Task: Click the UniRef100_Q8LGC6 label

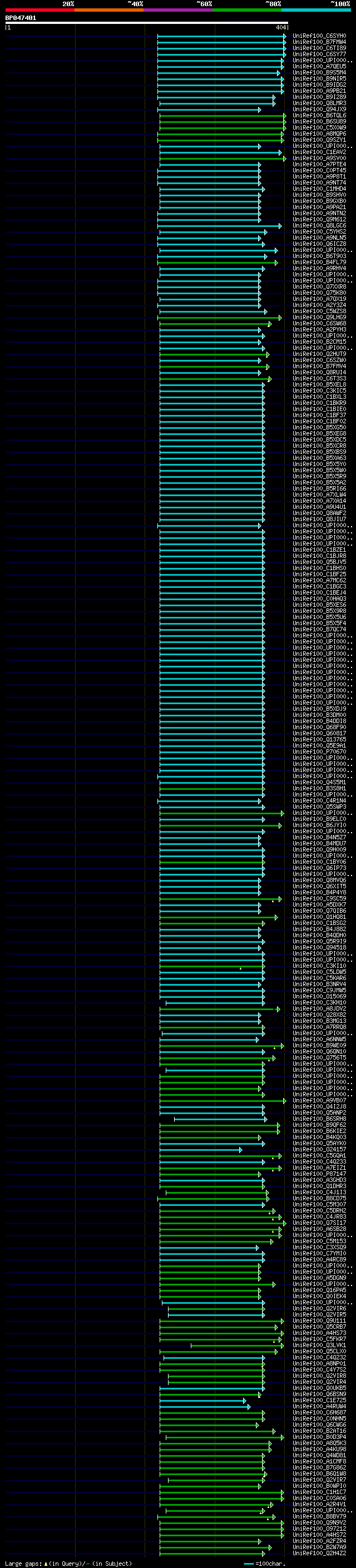Action: tap(319, 226)
